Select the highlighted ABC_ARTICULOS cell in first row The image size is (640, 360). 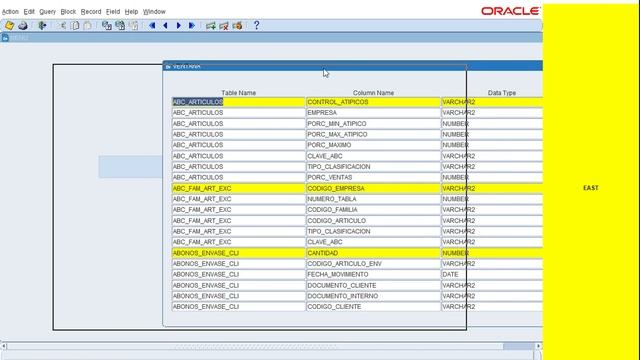pyautogui.click(x=238, y=102)
